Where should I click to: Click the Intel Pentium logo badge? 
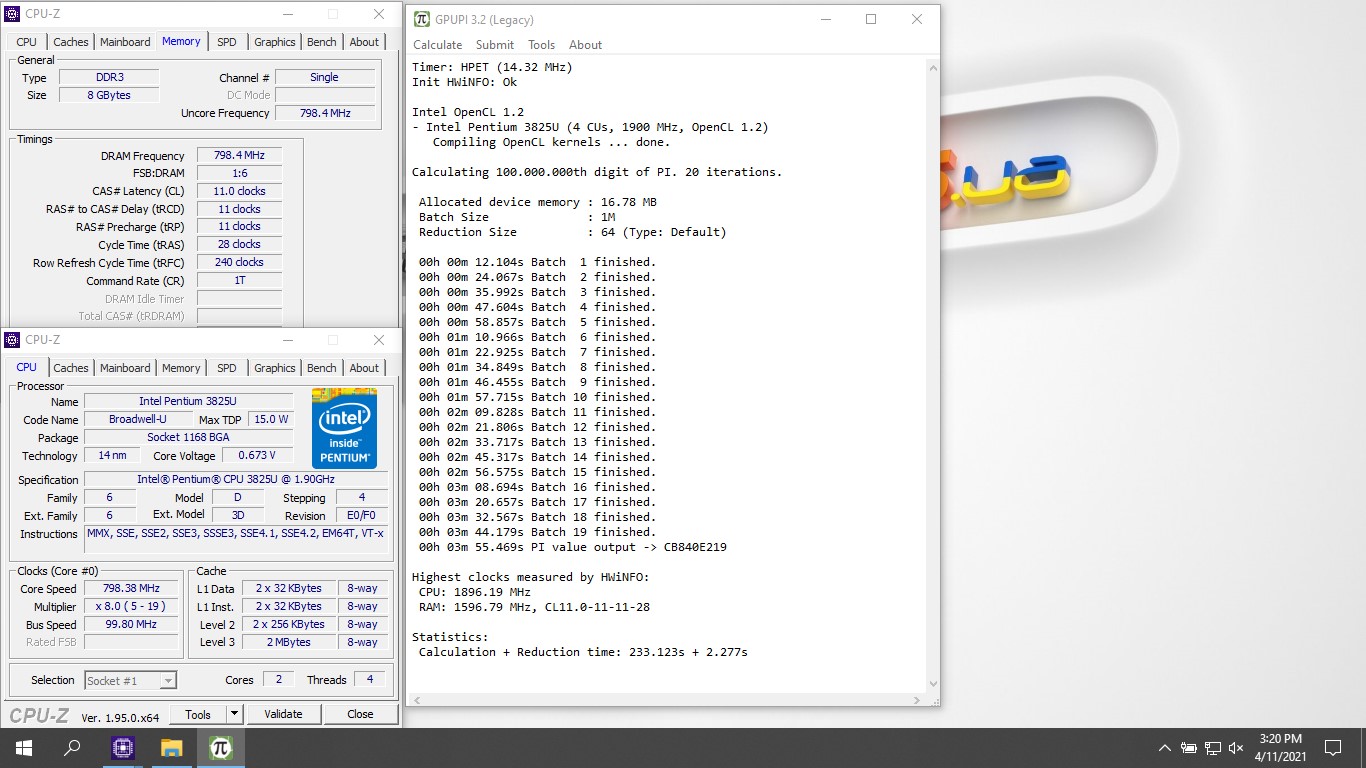(x=344, y=428)
